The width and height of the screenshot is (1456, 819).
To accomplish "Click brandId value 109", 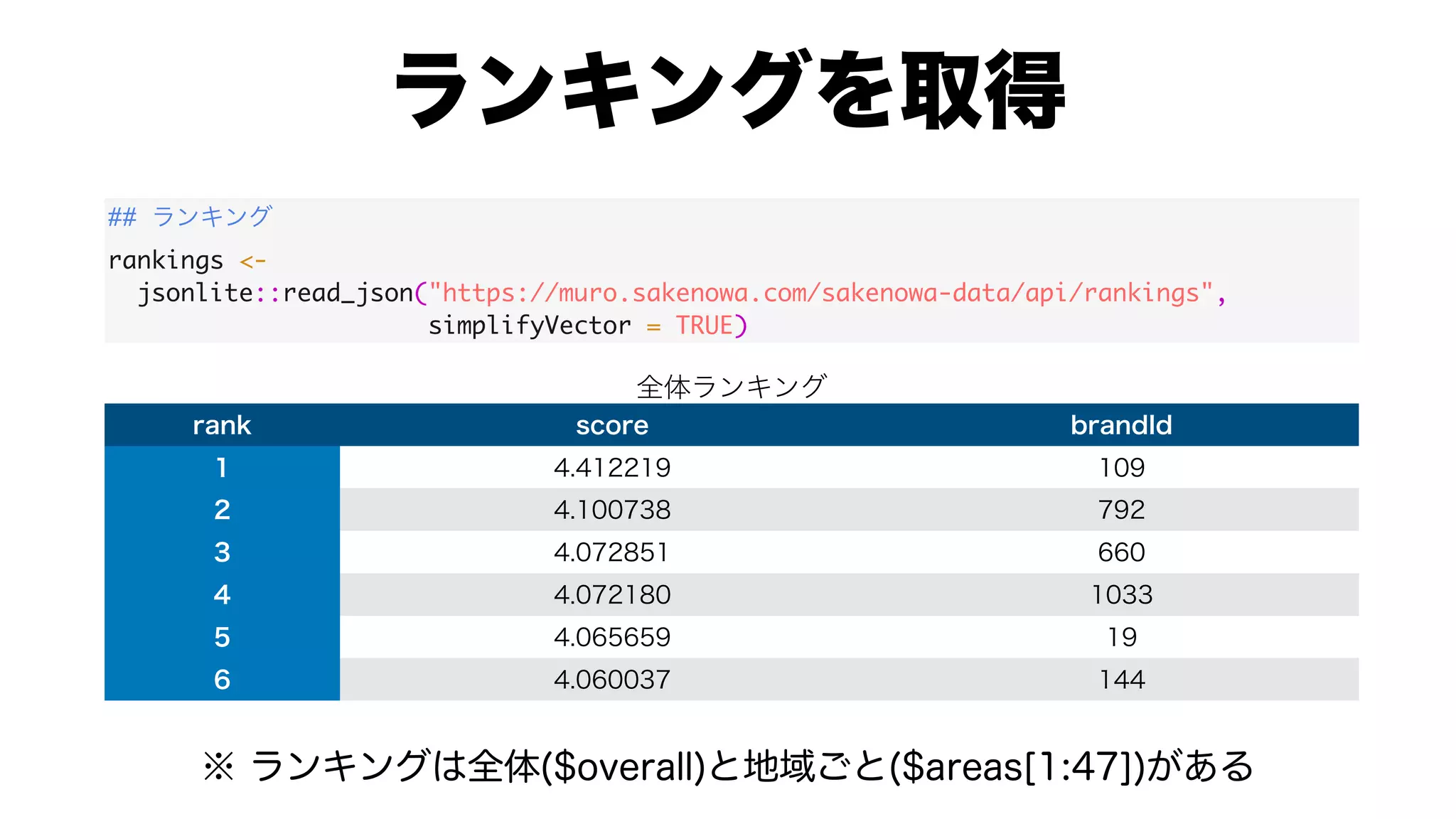I will 1122,467.
